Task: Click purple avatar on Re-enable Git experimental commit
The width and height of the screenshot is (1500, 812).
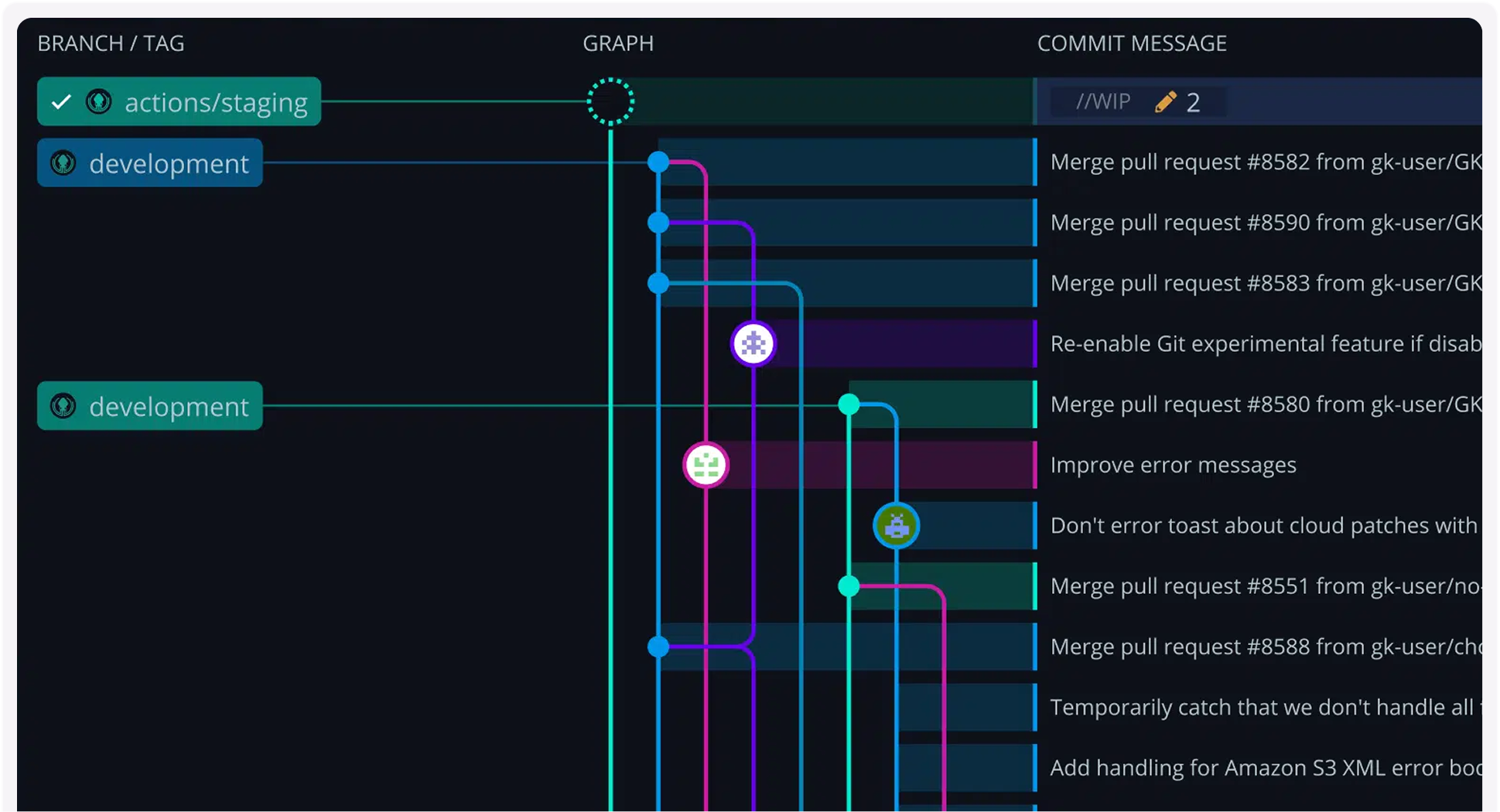Action: coord(753,343)
